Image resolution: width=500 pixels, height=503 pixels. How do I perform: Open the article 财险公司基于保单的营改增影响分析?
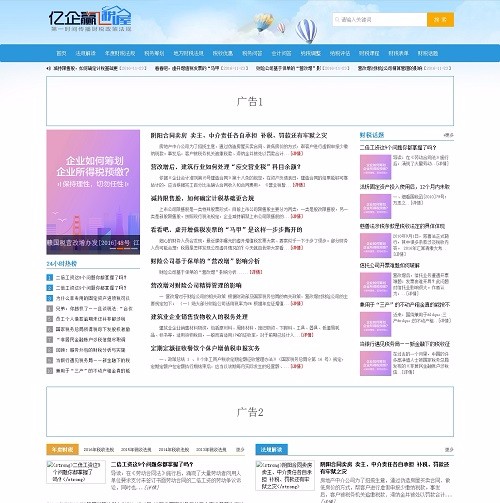tap(205, 261)
